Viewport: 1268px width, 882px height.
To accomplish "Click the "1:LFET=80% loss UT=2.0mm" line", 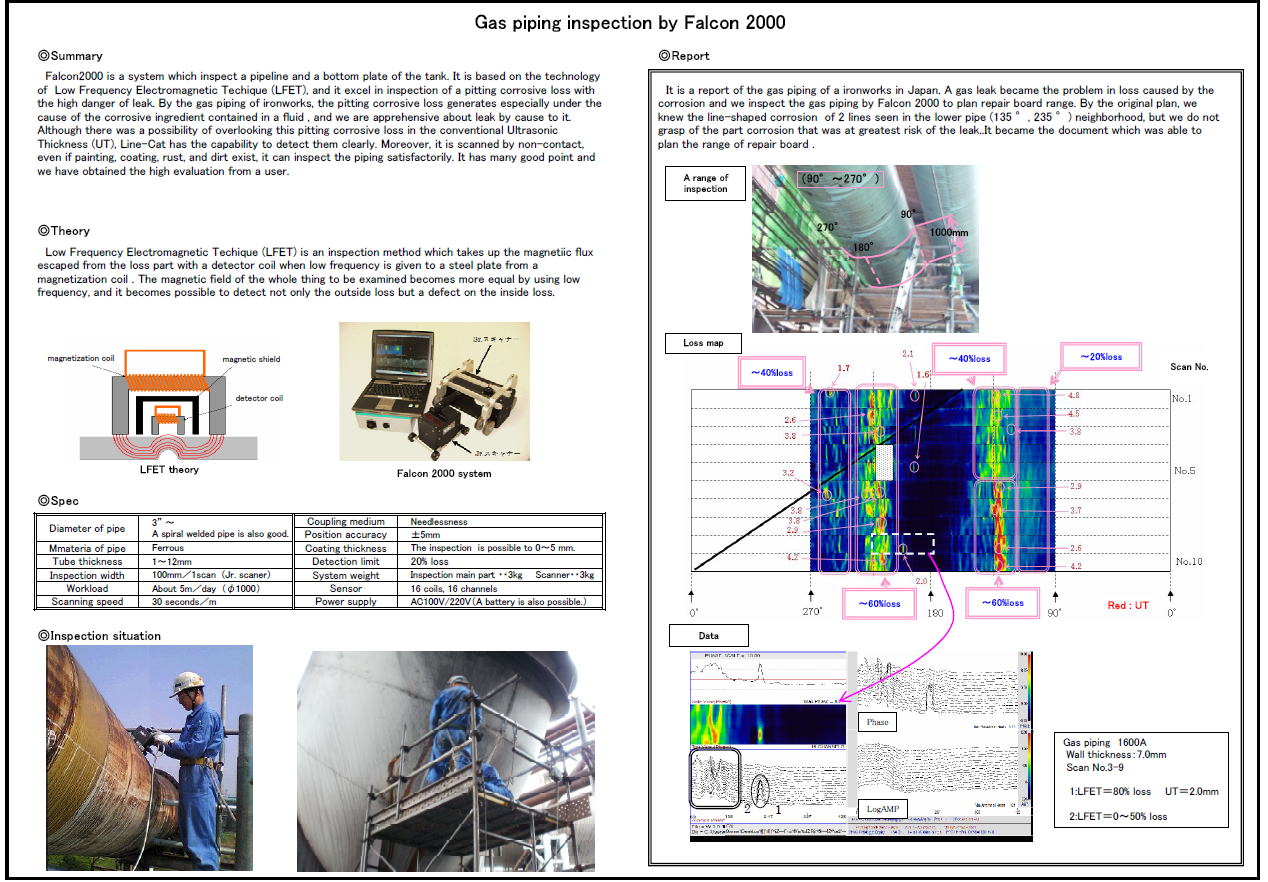I will pos(1143,792).
